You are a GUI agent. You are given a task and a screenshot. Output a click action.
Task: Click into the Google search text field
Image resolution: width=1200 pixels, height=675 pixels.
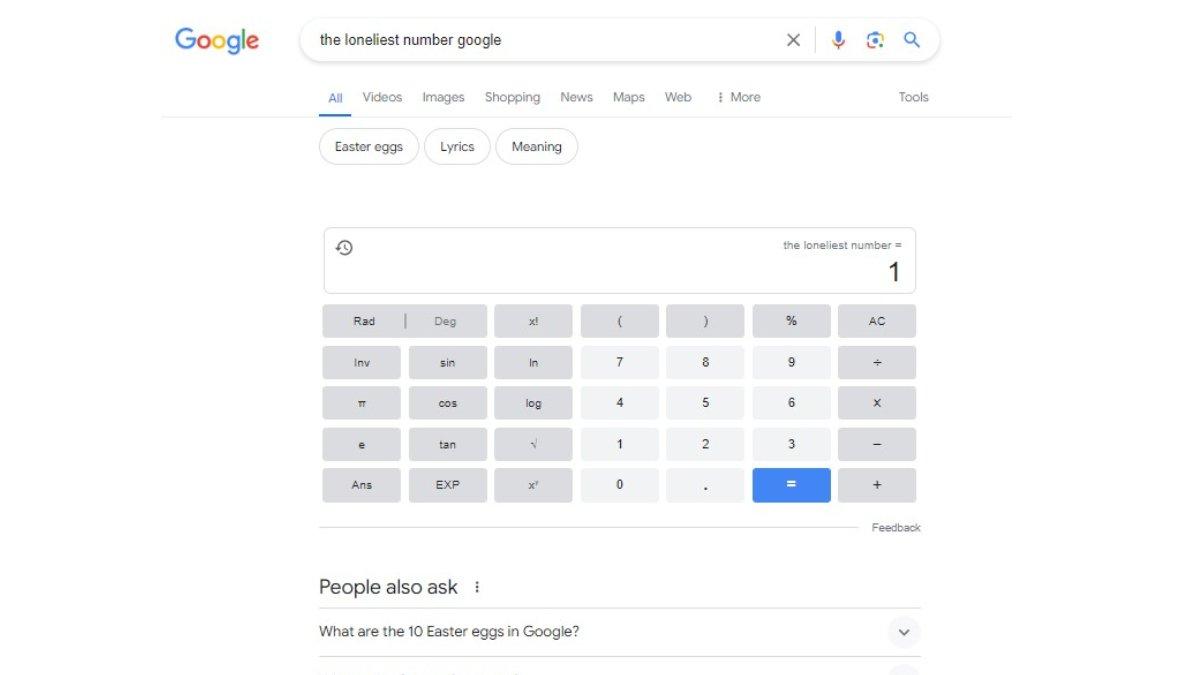coord(540,40)
